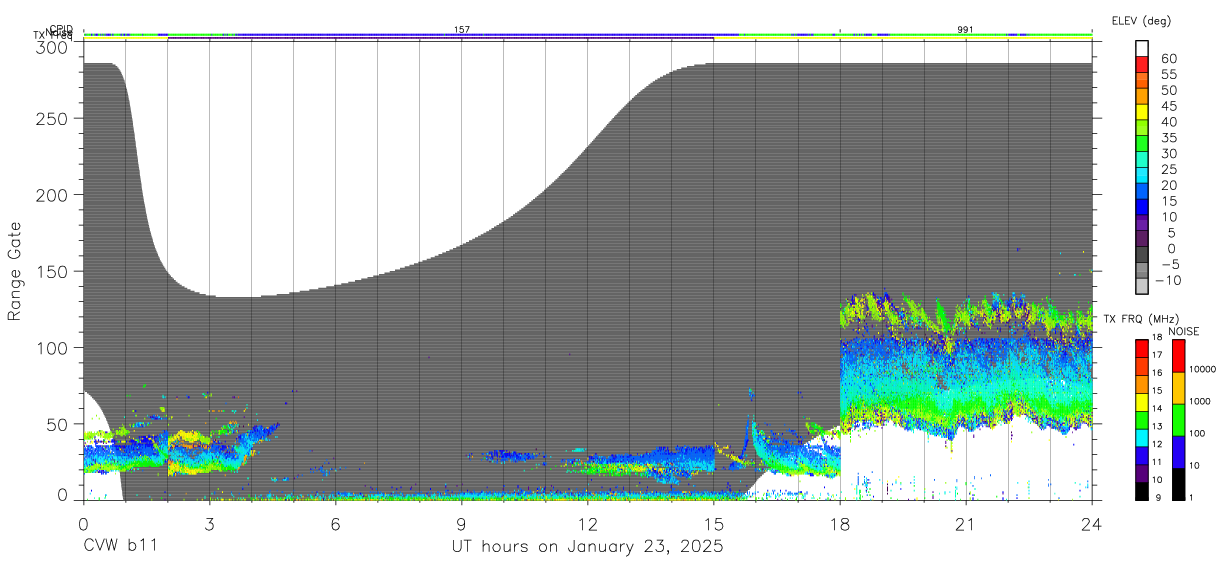The width and height of the screenshot is (1228, 567).
Task: Click the ELEV colorbar label 25
Action: (x=1169, y=170)
